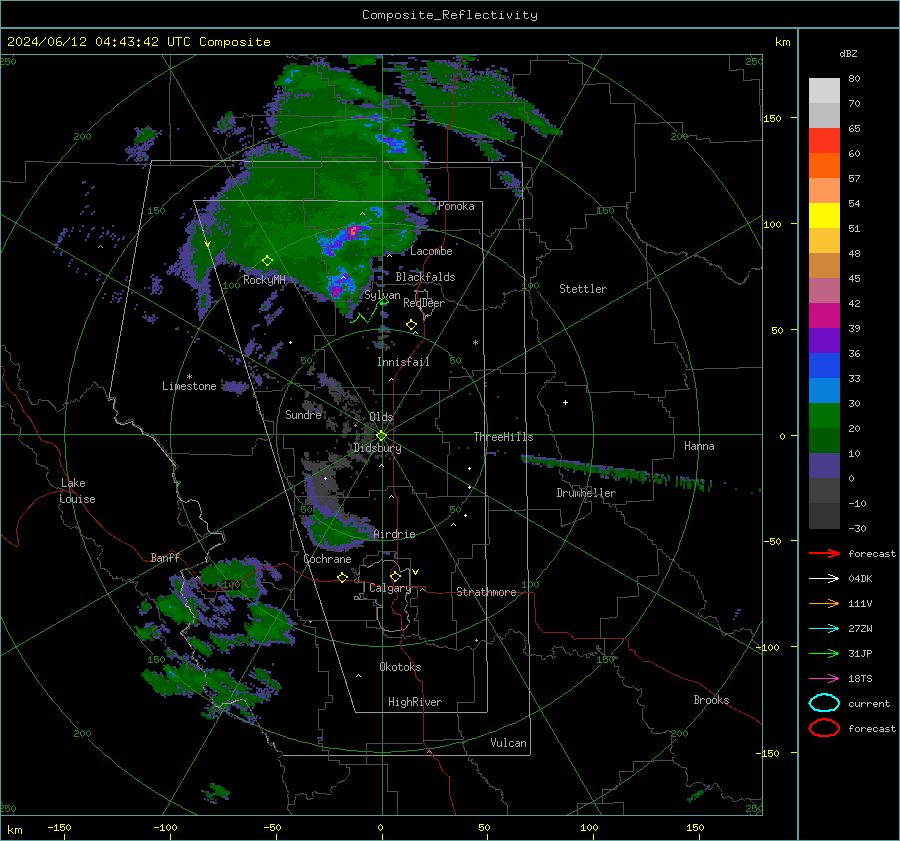Image resolution: width=900 pixels, height=841 pixels.
Task: Click the HighRiver label
Action: pyautogui.click(x=415, y=702)
